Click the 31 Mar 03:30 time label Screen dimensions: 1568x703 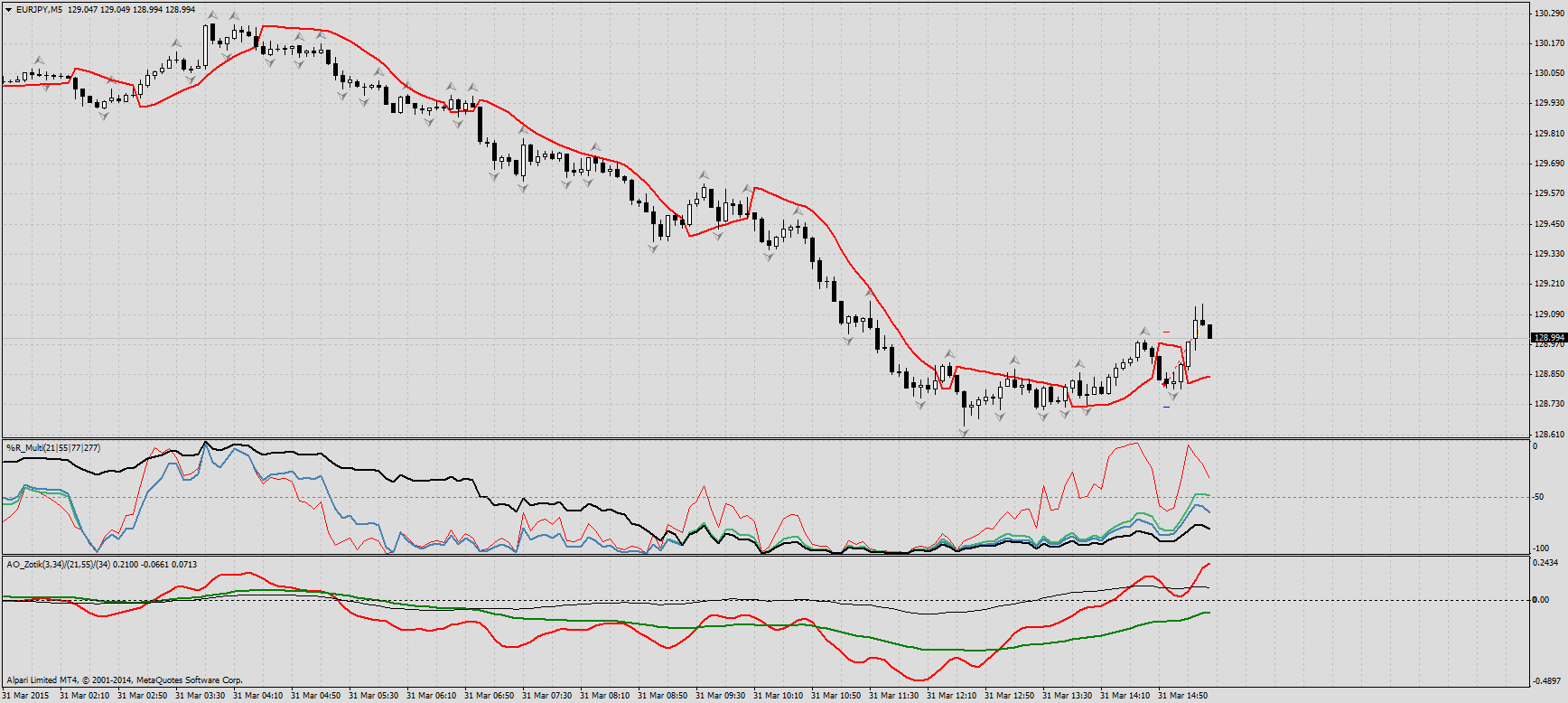click(x=201, y=696)
